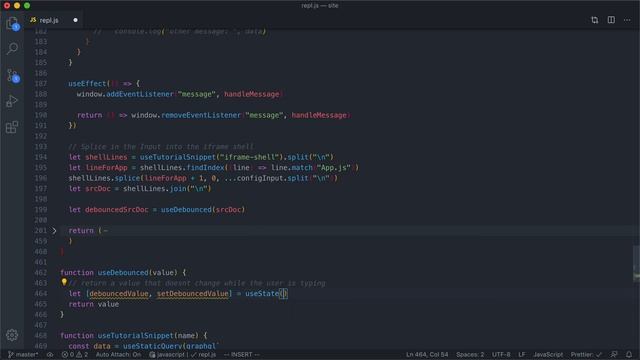Screen dimensions: 640x360
Task: Click setDebouncedValue on line 464
Action: click(193, 293)
